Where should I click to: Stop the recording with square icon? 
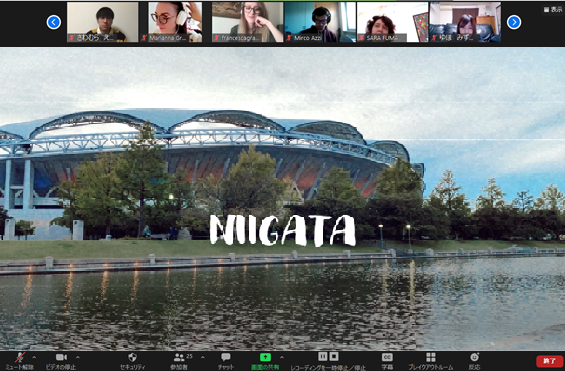click(x=334, y=357)
